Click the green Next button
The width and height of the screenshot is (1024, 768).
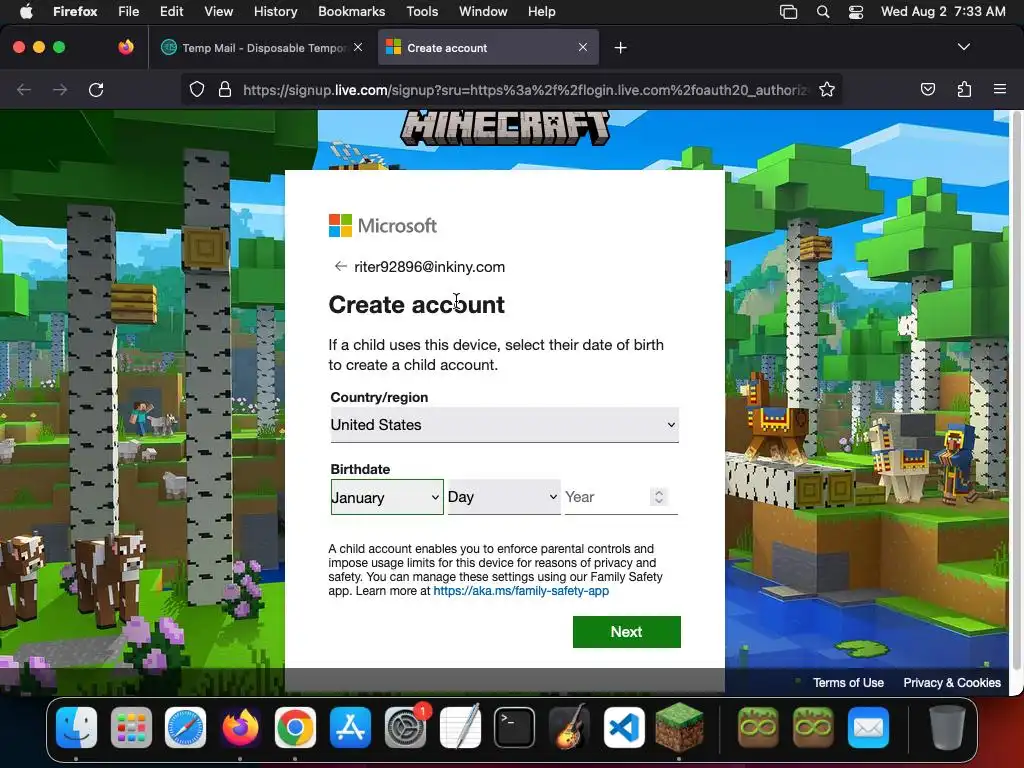tap(626, 632)
